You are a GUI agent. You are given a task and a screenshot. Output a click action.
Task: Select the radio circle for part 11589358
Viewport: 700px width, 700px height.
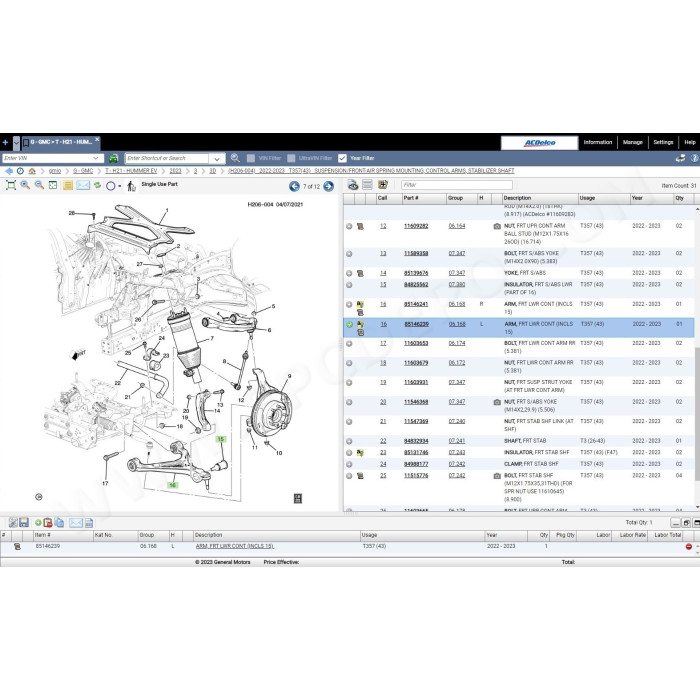[x=349, y=254]
